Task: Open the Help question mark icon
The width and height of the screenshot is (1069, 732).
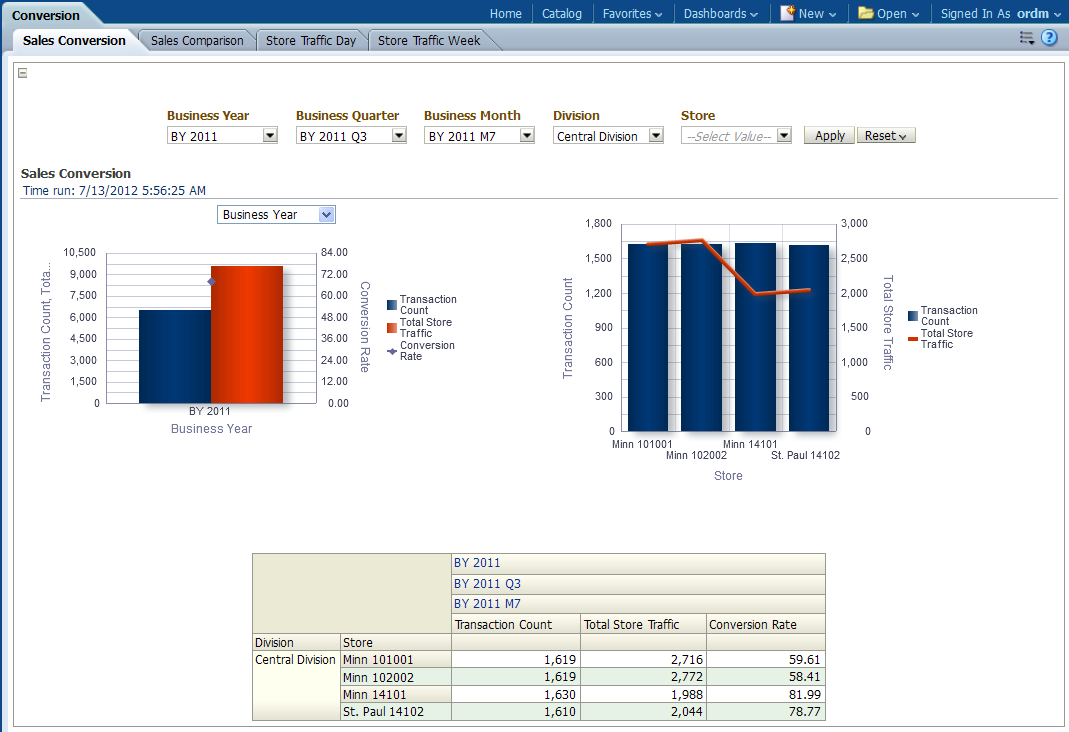Action: pos(1049,38)
